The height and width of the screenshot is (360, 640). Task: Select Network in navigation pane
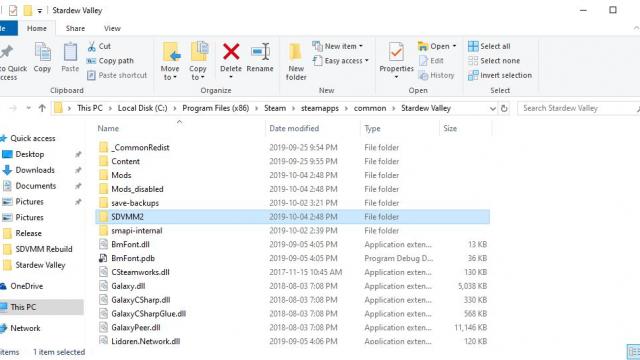[25, 328]
